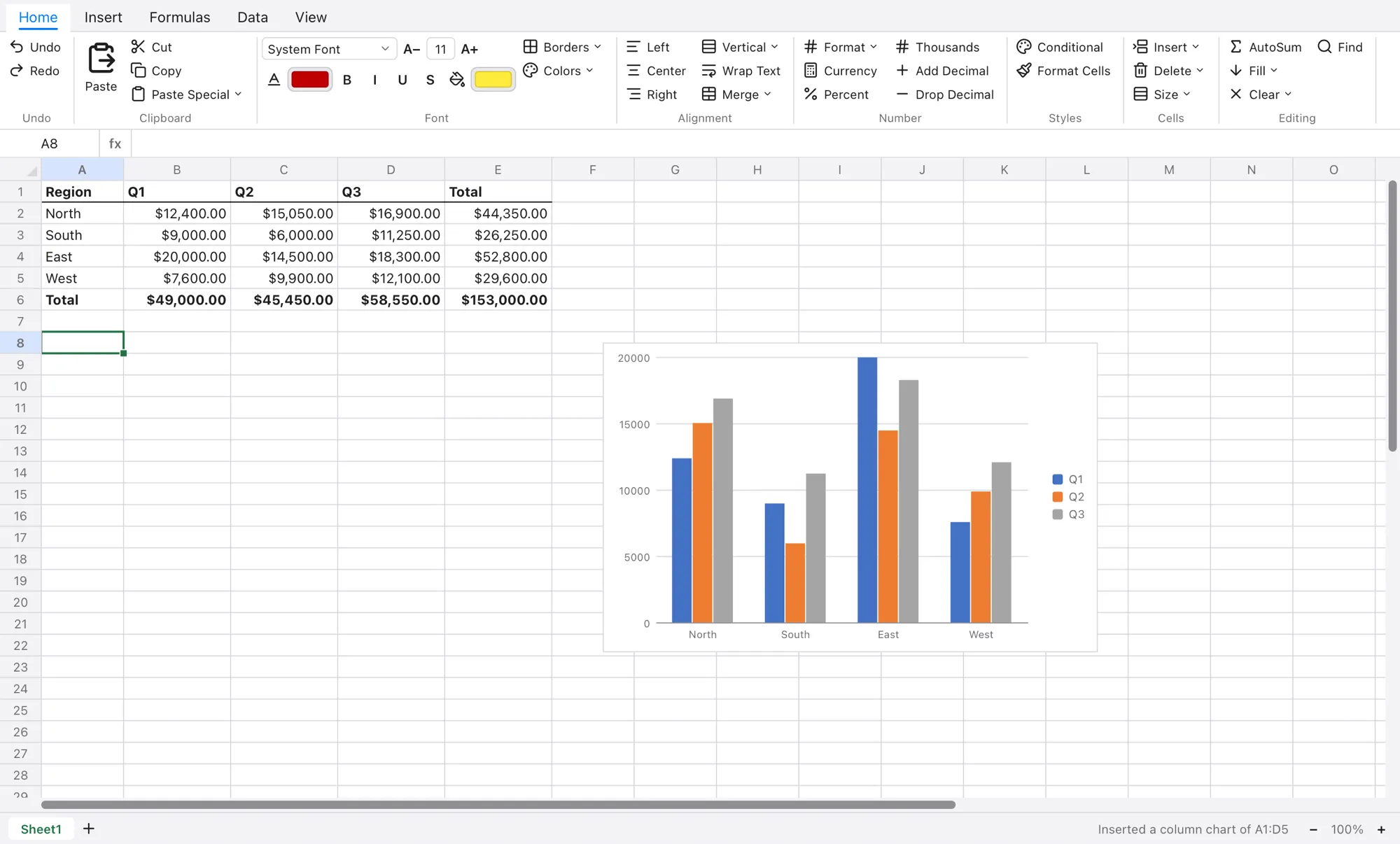Apply Thousands separator format

coord(937,47)
